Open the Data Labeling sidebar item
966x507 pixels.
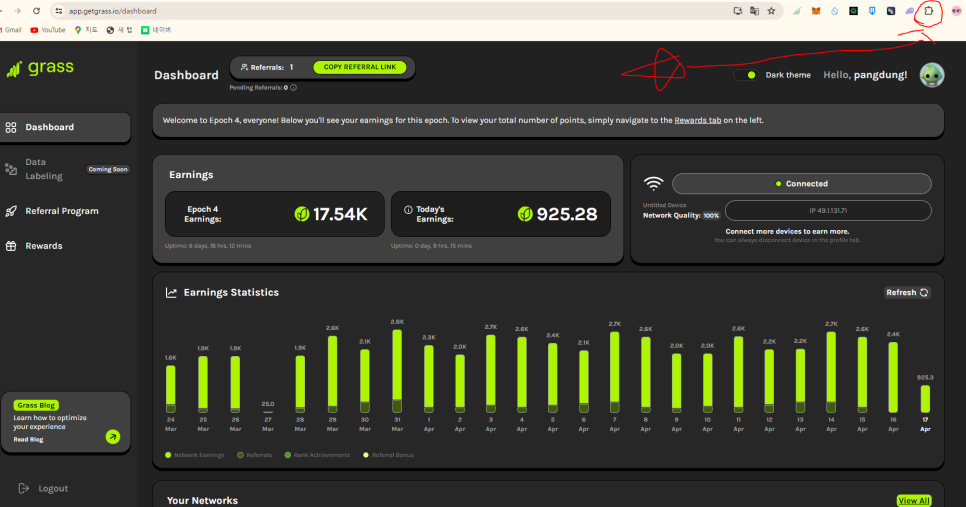pyautogui.click(x=65, y=169)
